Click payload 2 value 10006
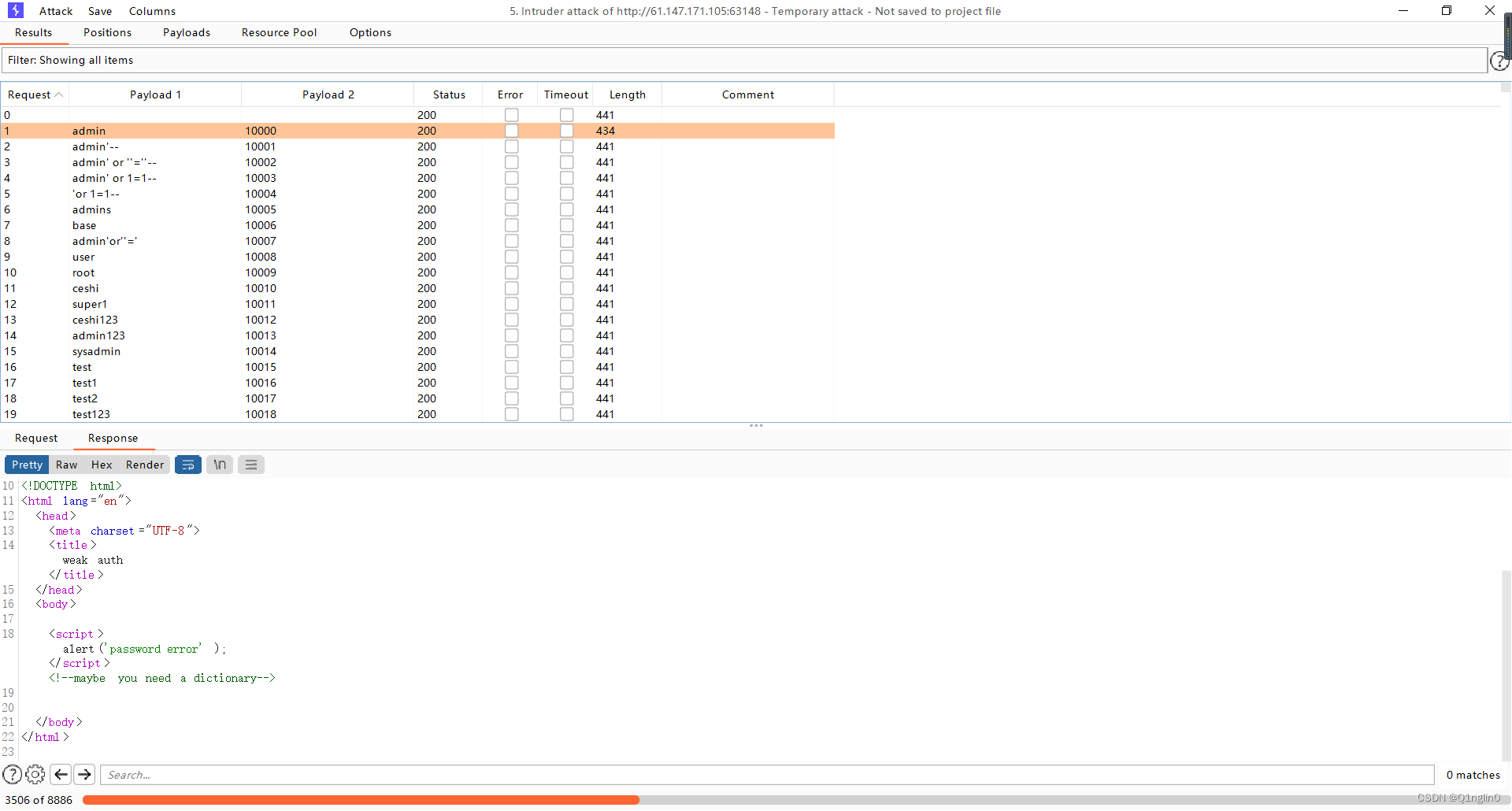 coord(261,225)
